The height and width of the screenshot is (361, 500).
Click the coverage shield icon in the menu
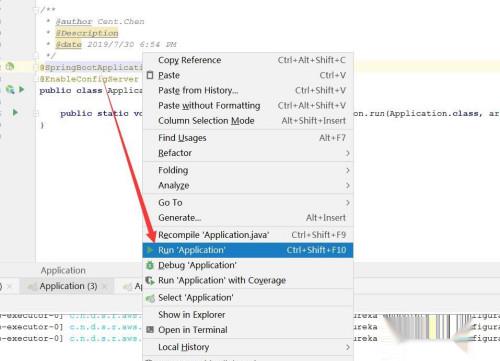(150, 280)
